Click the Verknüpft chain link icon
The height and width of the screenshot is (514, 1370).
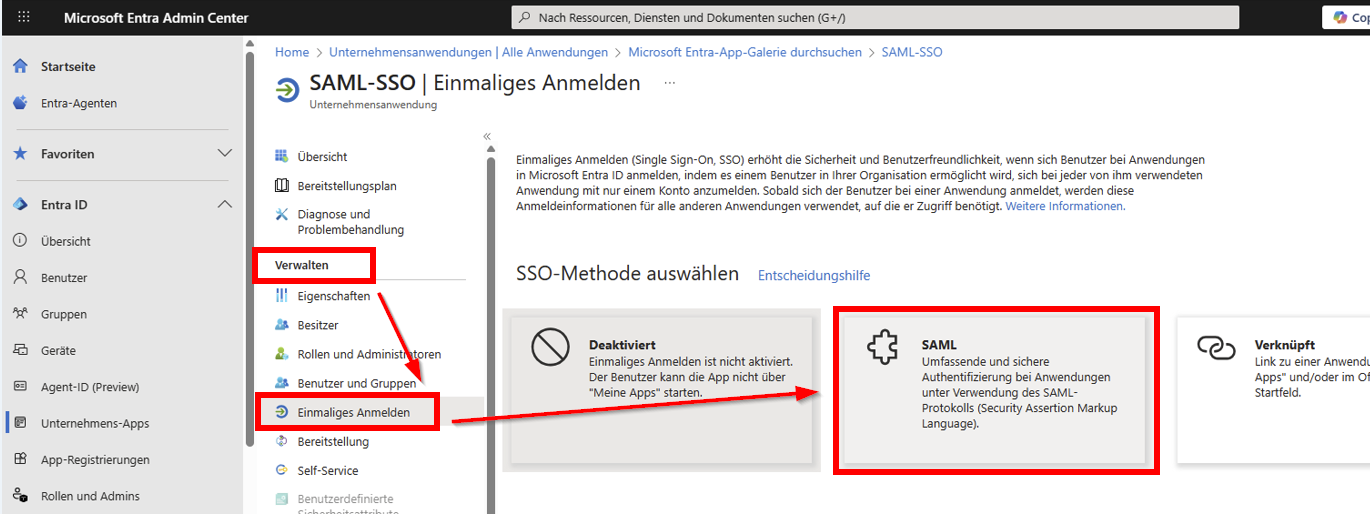(x=1216, y=348)
